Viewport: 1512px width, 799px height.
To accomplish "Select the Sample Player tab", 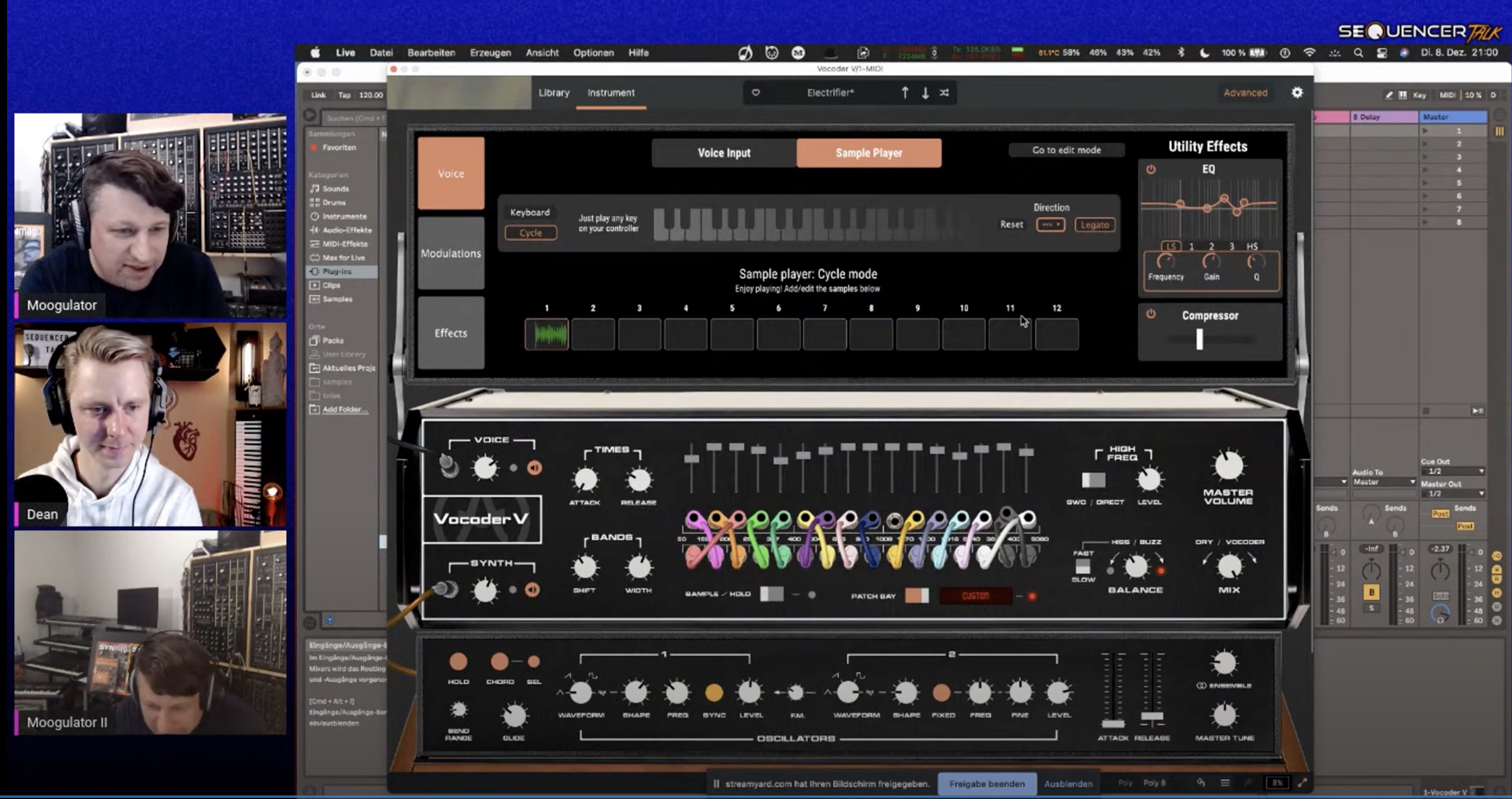I will coord(869,153).
